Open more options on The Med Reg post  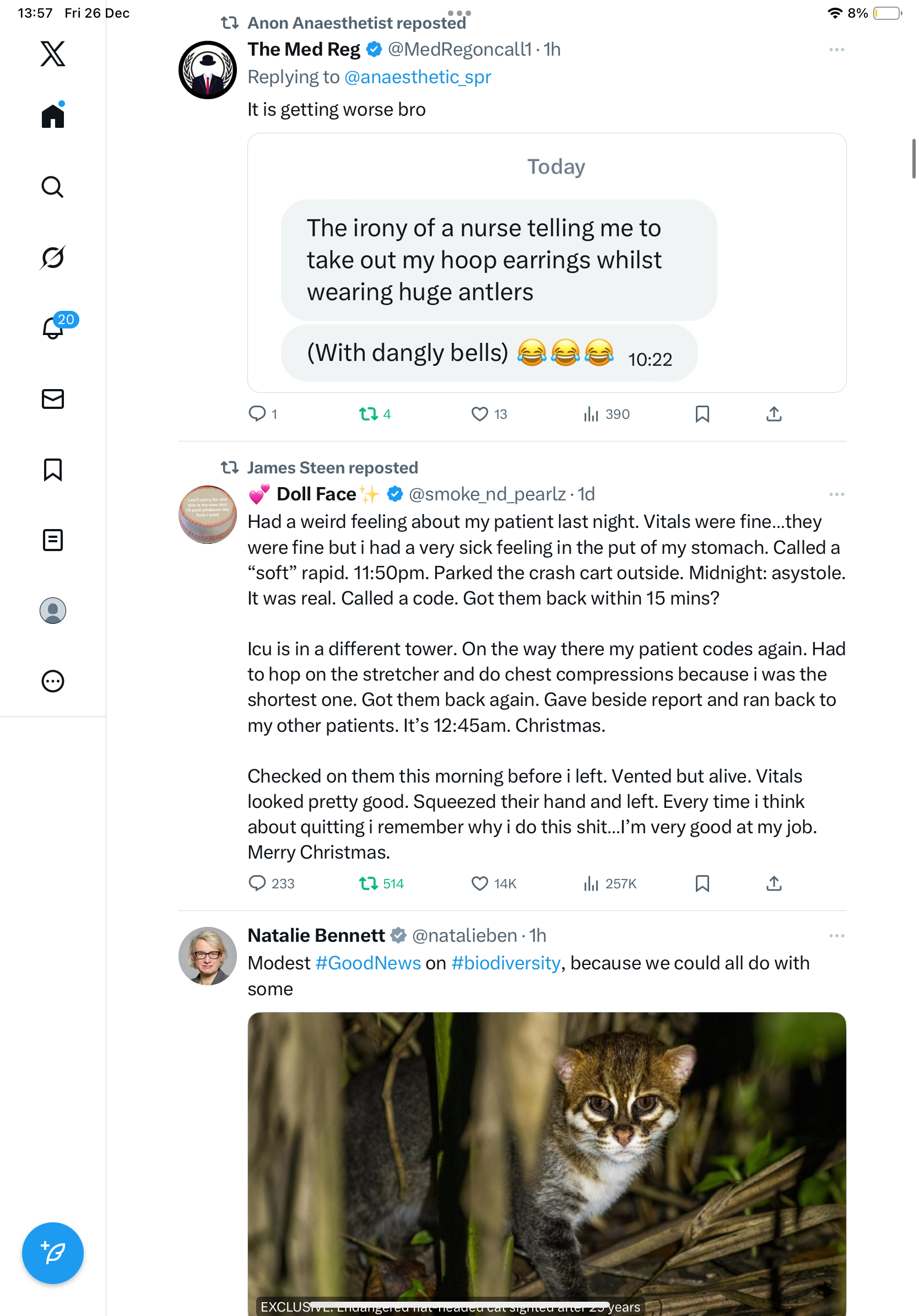(836, 50)
